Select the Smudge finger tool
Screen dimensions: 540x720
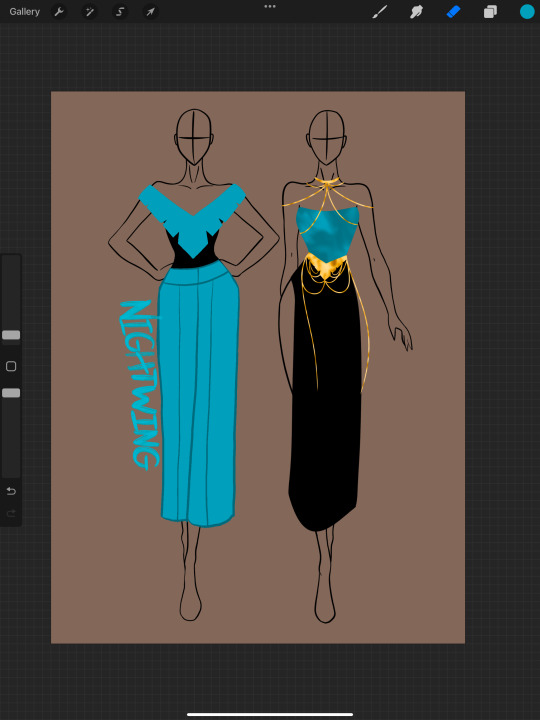tap(416, 11)
